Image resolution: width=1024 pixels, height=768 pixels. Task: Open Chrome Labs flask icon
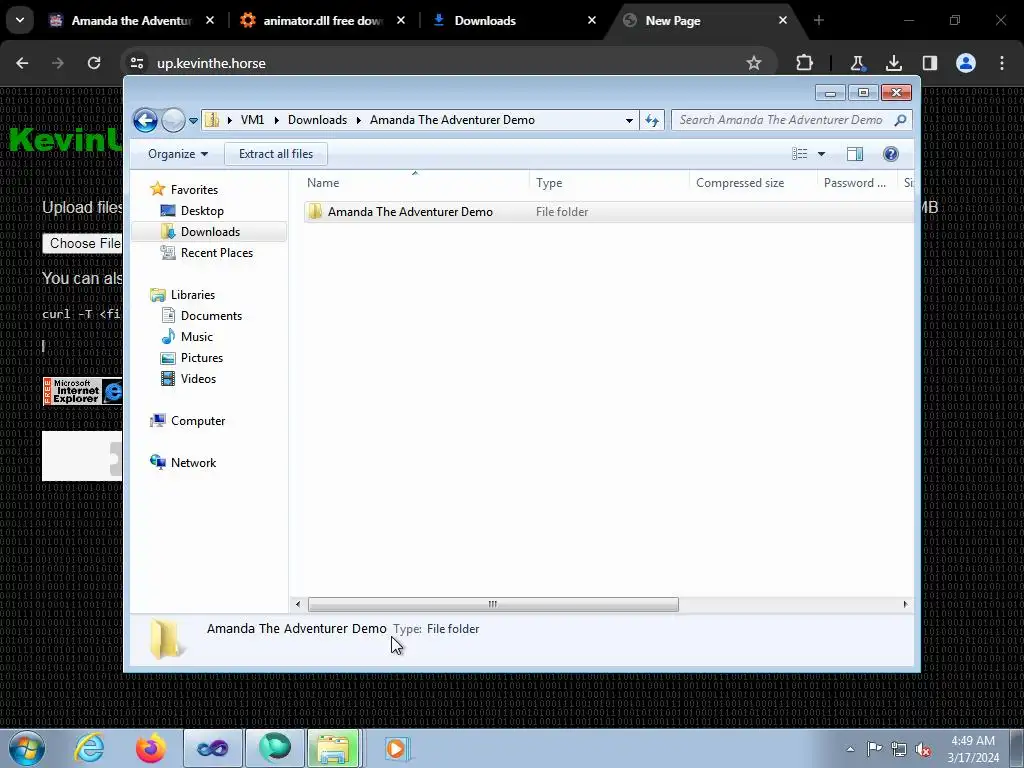(x=857, y=63)
